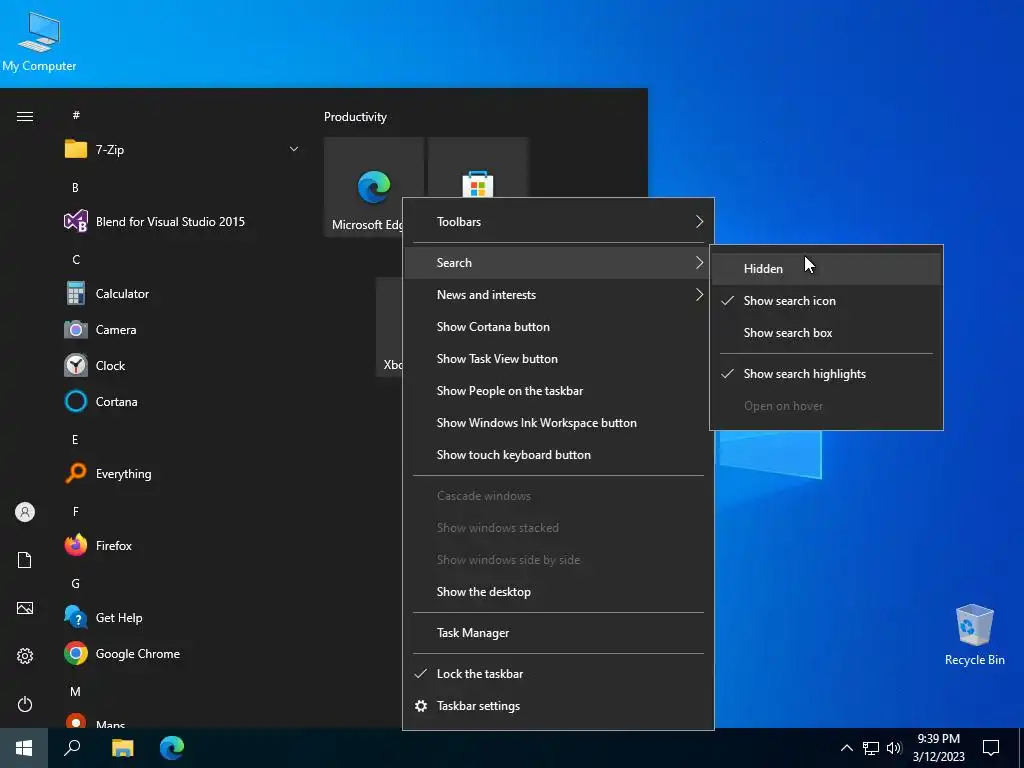The image size is (1024, 768).
Task: Click the letter E section header
Action: (76, 440)
